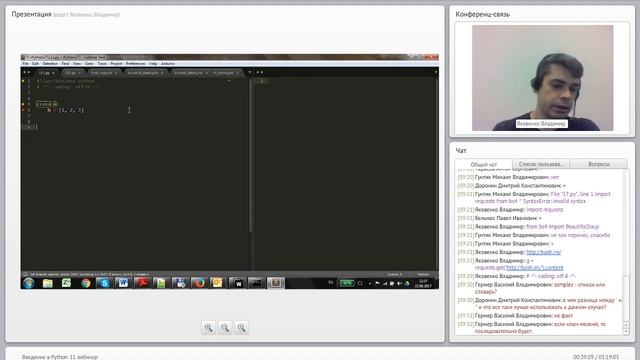
Task: Click the green battery indicator in tray
Action: [x=347, y=283]
